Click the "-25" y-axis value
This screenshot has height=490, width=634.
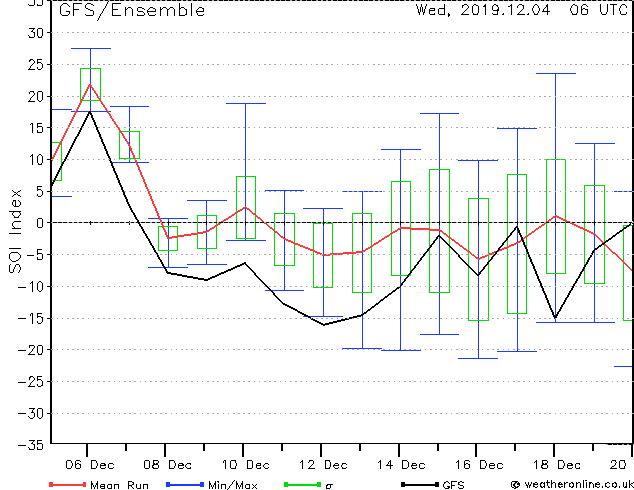[32, 382]
